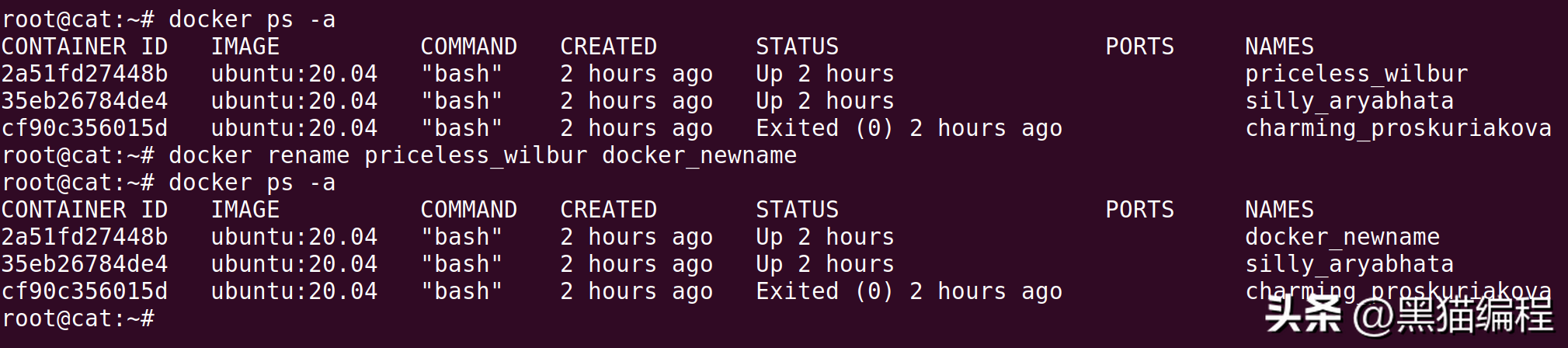Click the CREATED header of the first table

click(608, 47)
